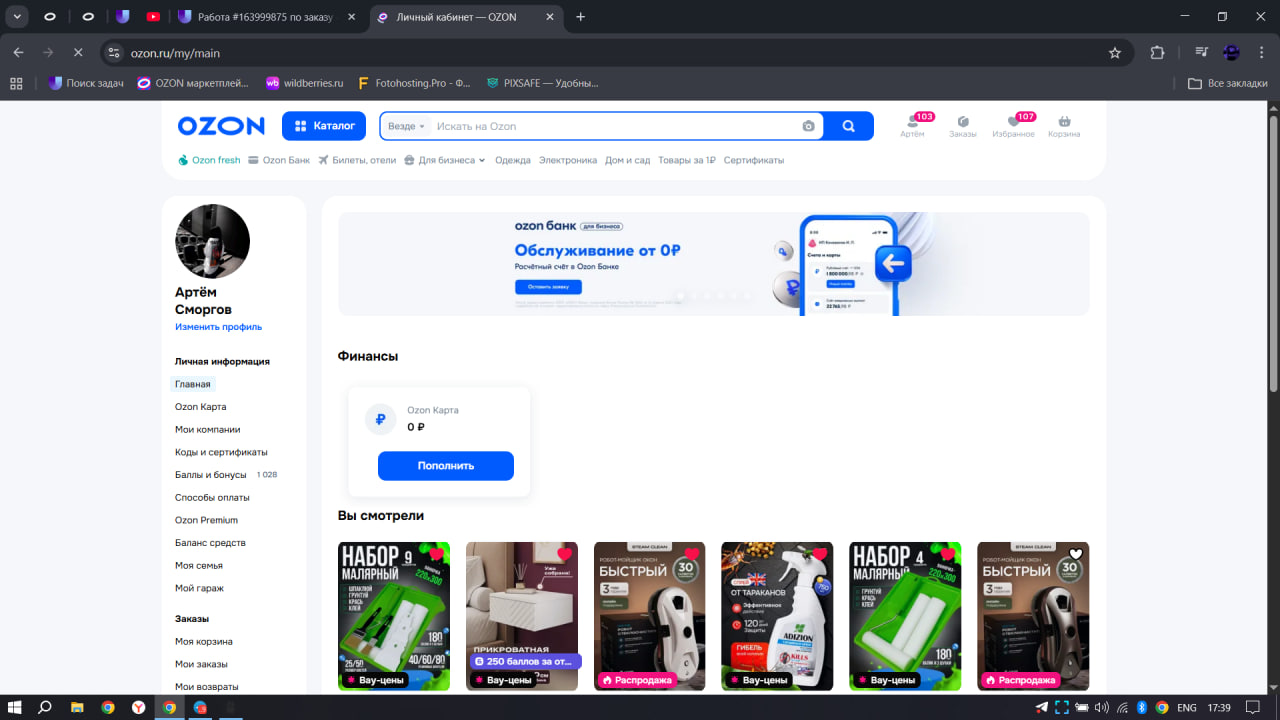Click the browser back arrow
Viewport: 1280px width, 720px height.
(18, 53)
